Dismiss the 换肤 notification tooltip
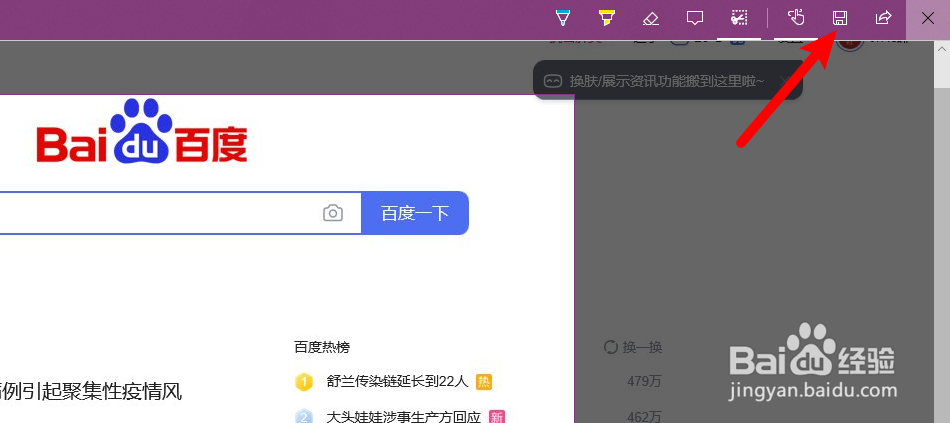950x423 pixels. [784, 80]
